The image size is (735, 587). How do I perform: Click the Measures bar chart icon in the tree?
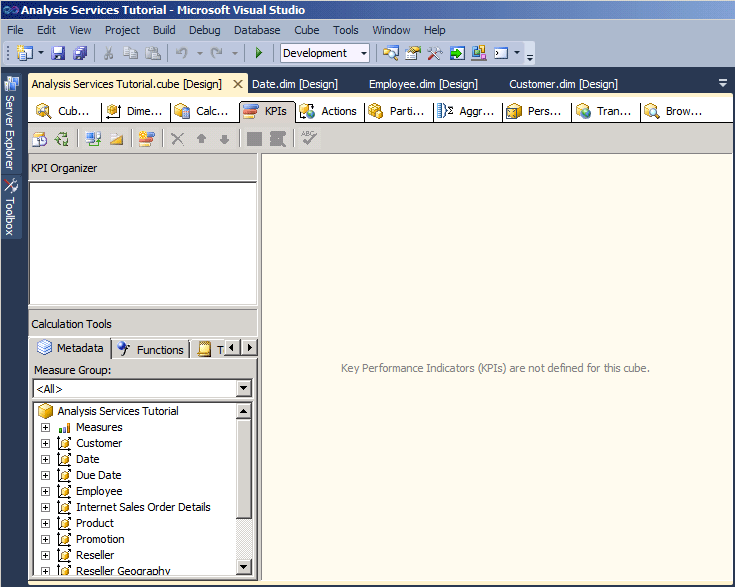pos(64,427)
